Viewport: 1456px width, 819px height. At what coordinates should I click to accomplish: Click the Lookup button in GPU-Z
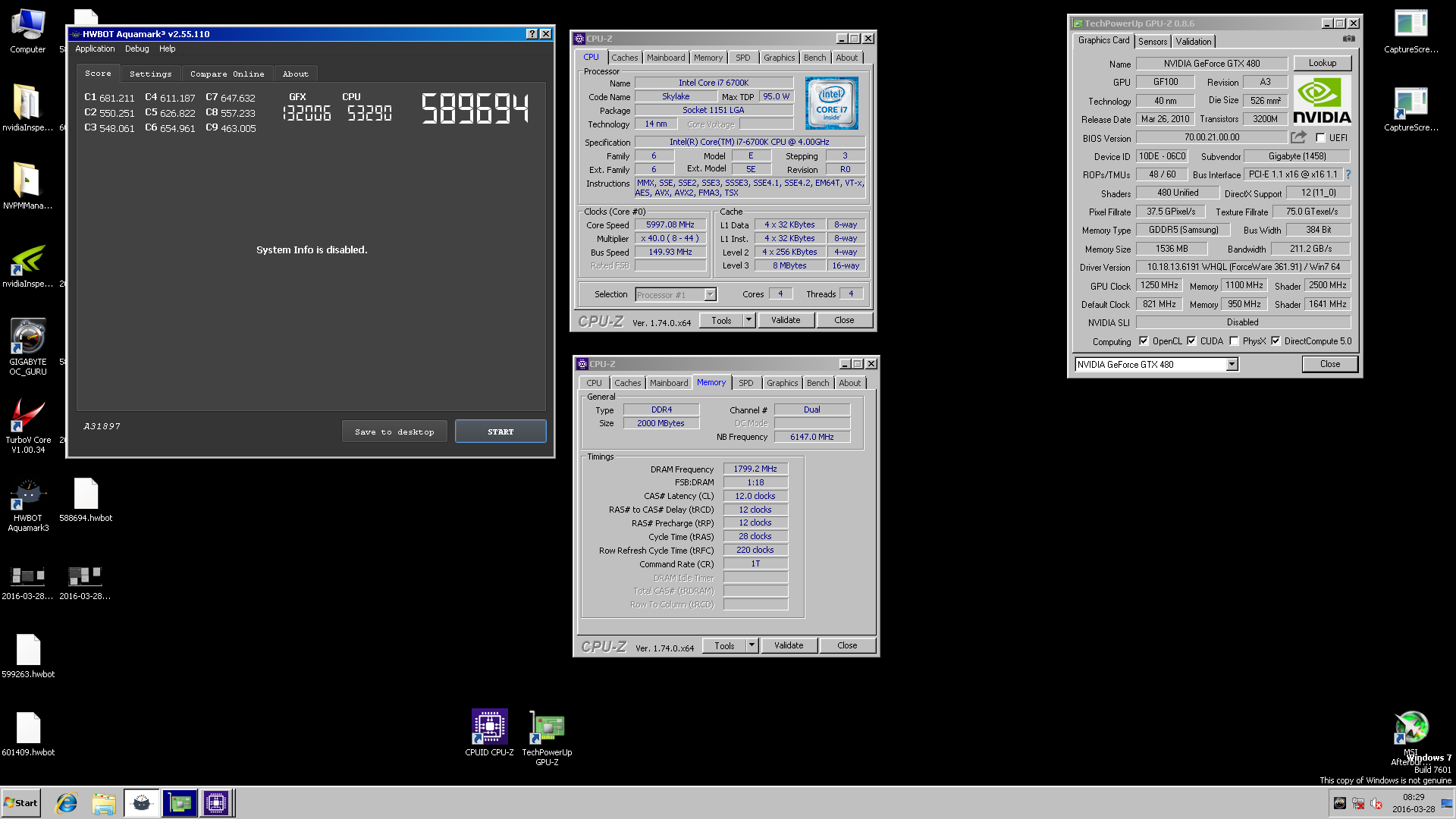tap(1323, 63)
